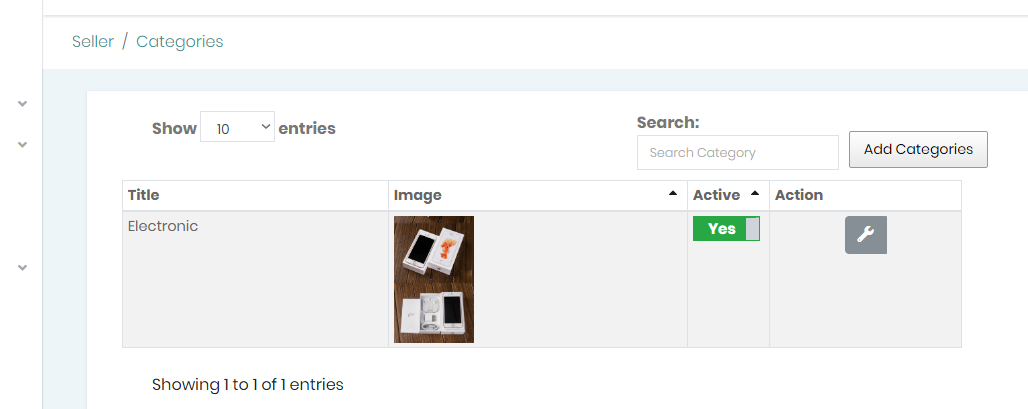Open the Show entries count dropdown

[x=237, y=127]
